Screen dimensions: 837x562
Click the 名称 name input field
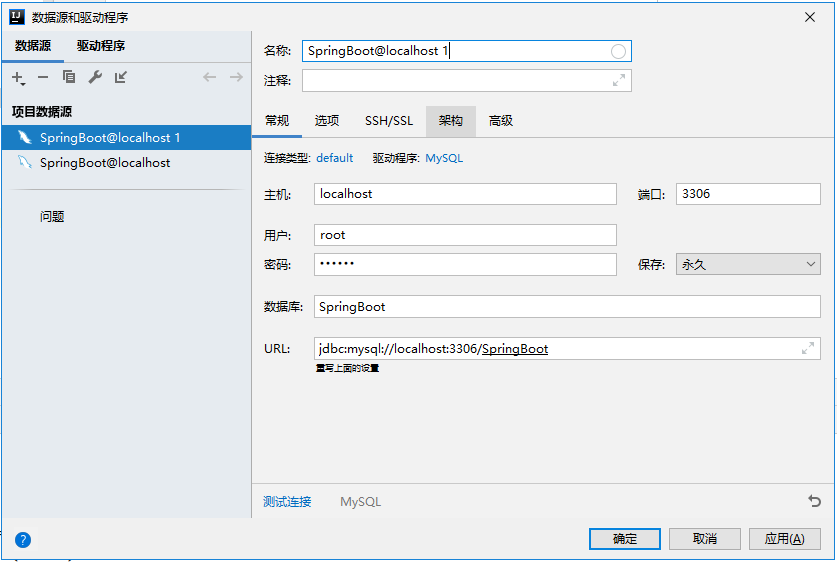tap(467, 51)
